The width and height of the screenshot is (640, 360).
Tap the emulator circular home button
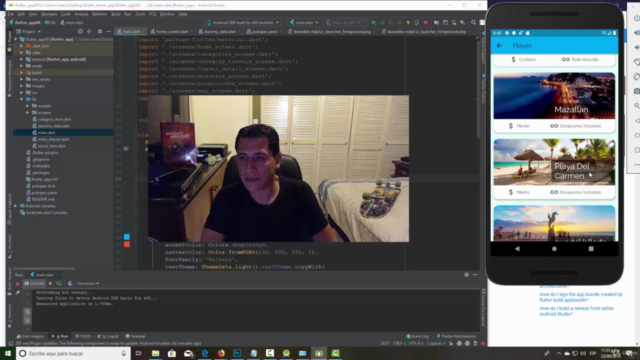(554, 249)
